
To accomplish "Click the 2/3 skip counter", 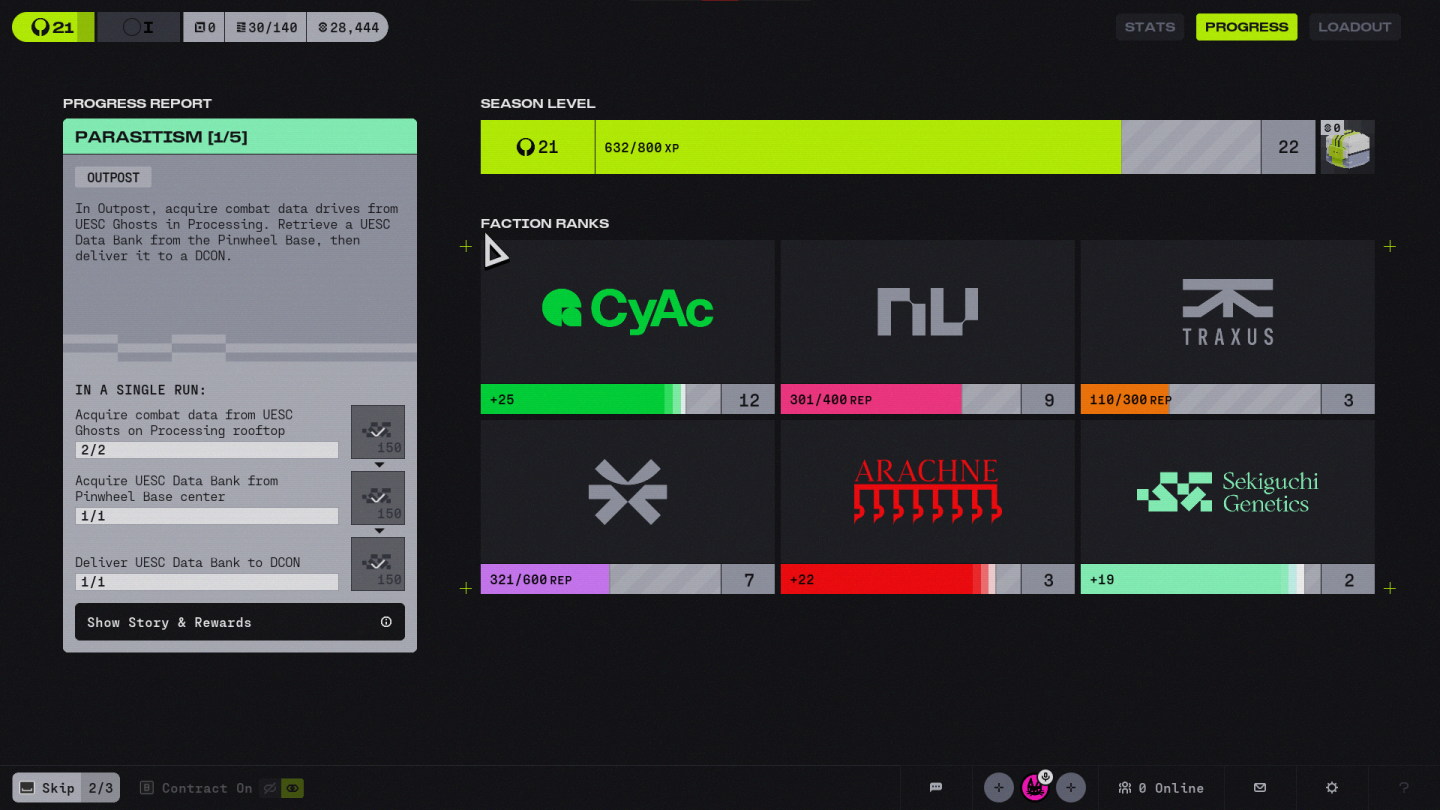I will 101,787.
